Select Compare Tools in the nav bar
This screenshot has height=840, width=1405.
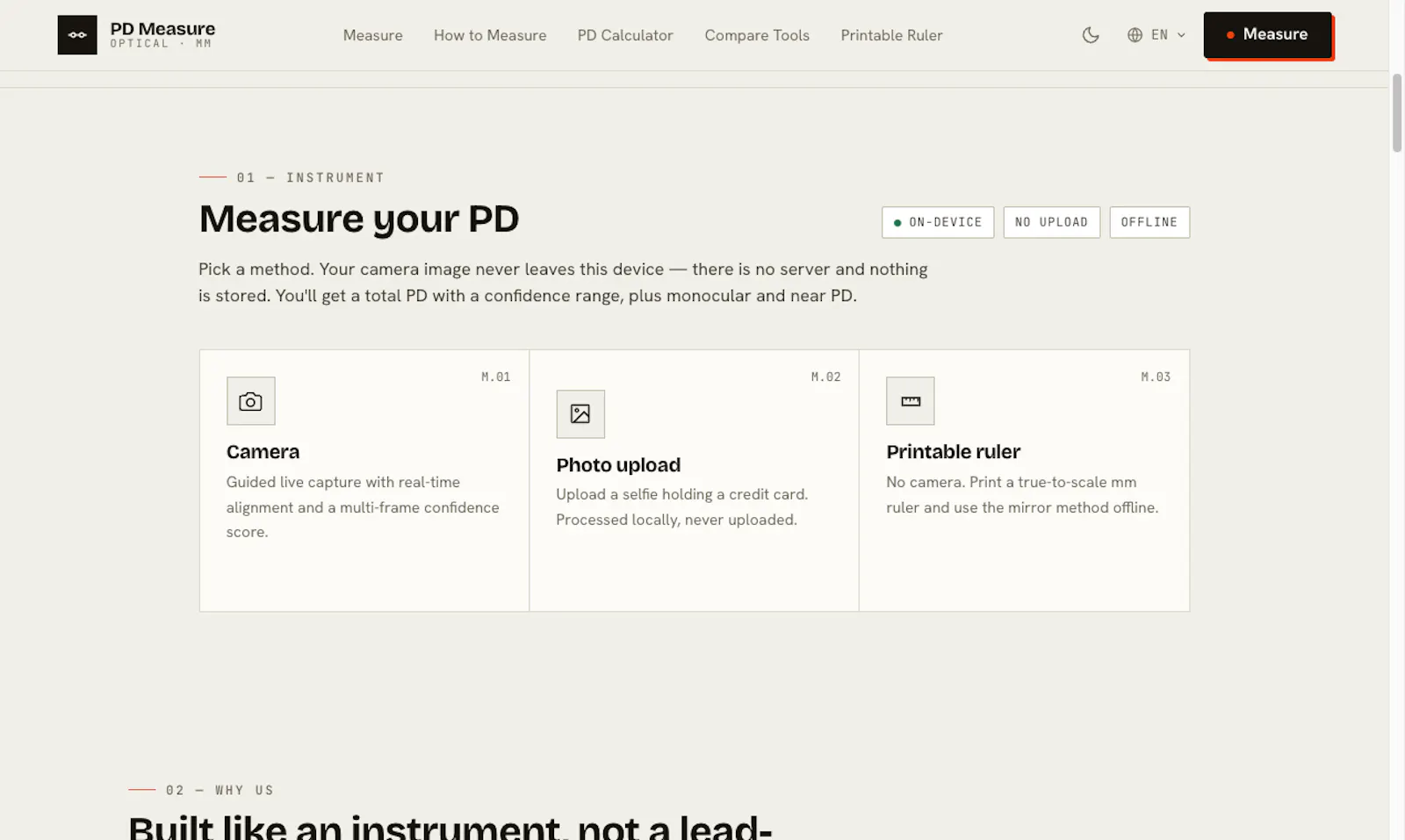[757, 35]
